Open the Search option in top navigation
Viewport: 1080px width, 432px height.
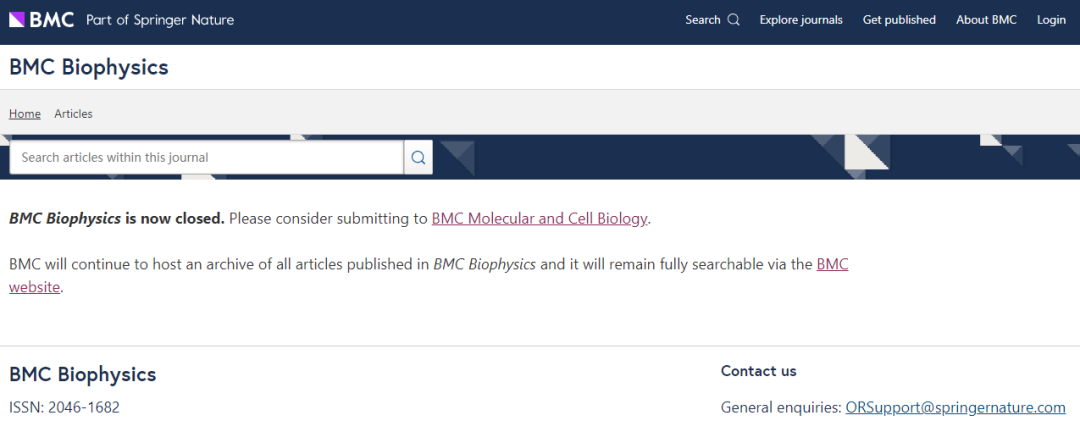pos(703,20)
